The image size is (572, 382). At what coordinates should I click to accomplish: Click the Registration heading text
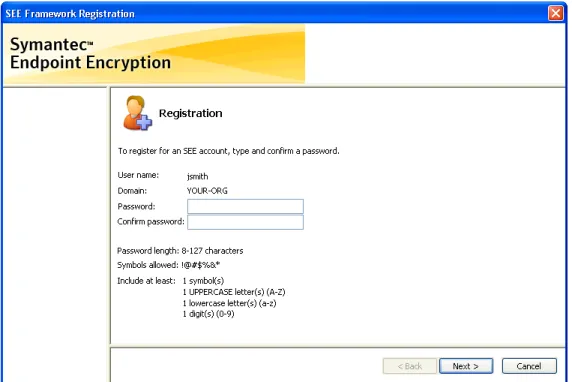(190, 113)
